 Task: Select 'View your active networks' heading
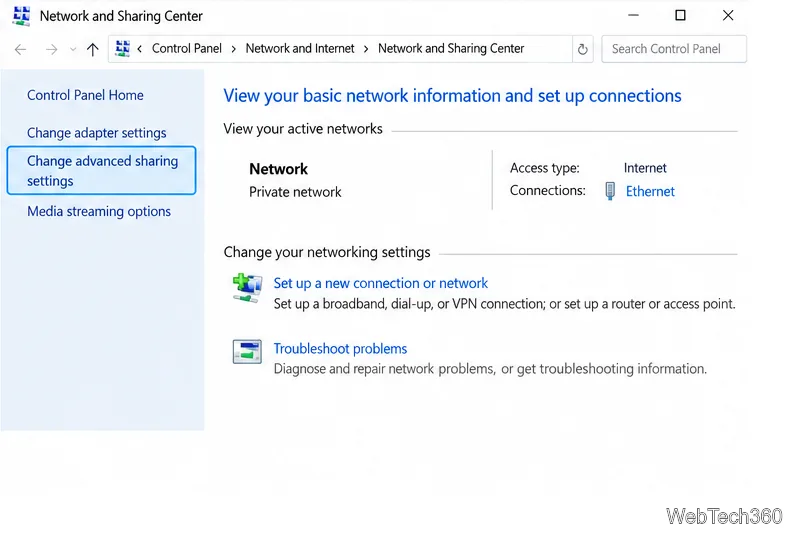pyautogui.click(x=303, y=129)
